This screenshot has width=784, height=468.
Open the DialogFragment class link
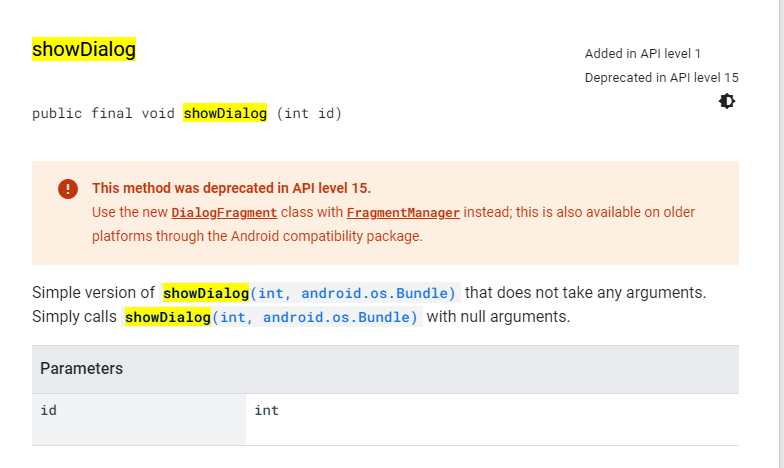pyautogui.click(x=224, y=213)
